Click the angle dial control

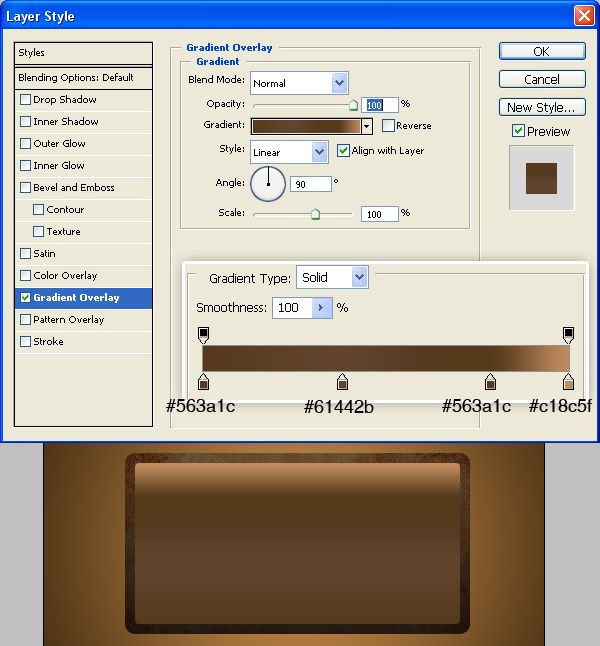pos(268,184)
